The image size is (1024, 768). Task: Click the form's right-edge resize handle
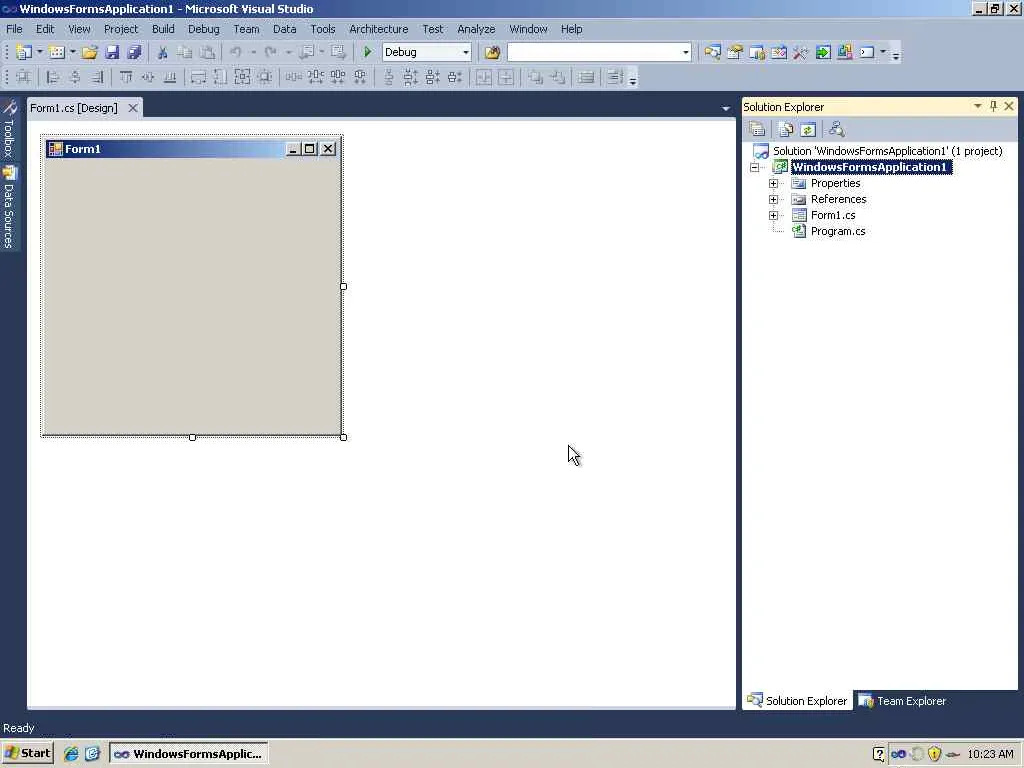click(344, 286)
